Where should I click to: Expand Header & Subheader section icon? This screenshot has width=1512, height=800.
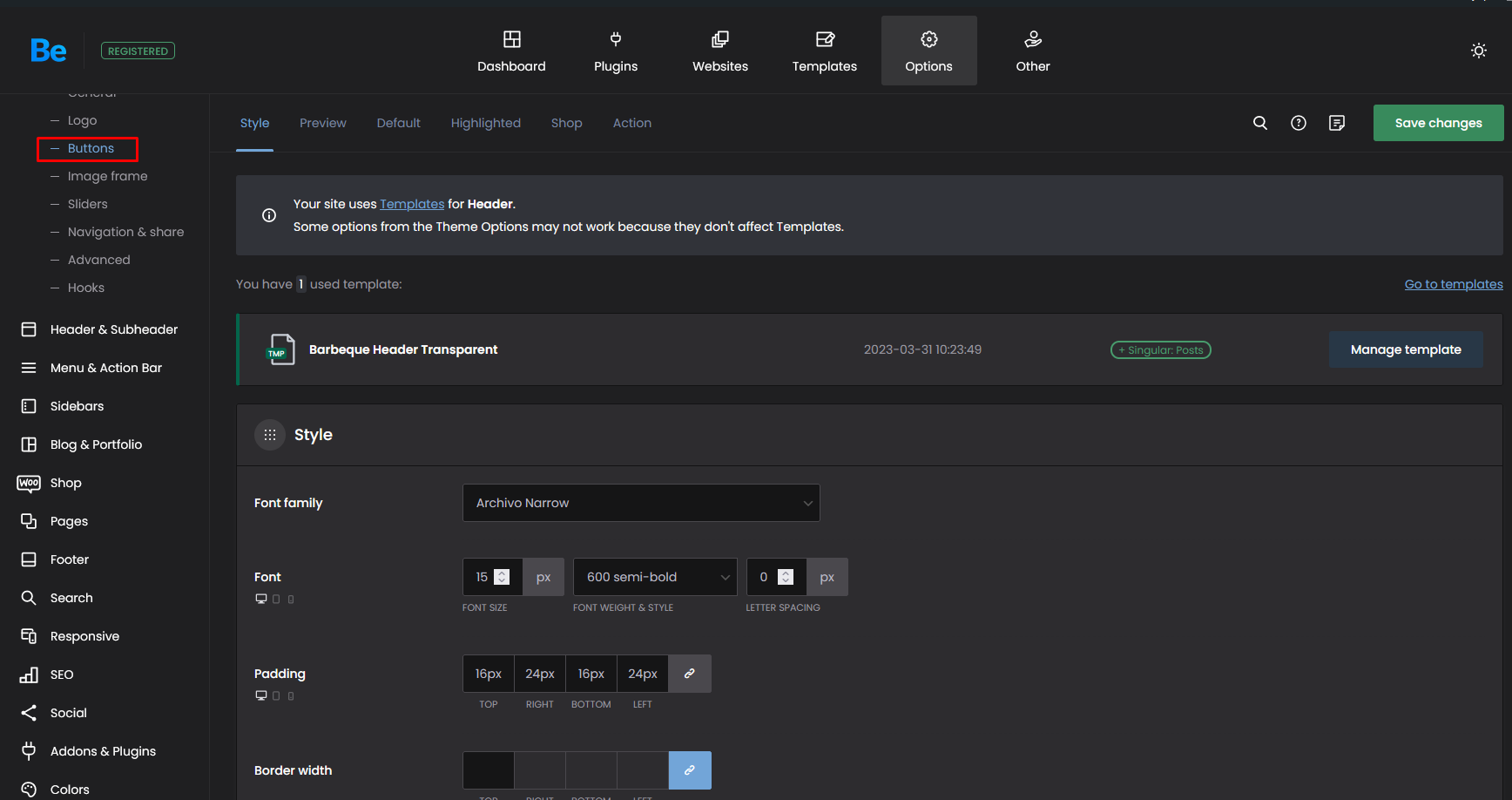pos(29,329)
